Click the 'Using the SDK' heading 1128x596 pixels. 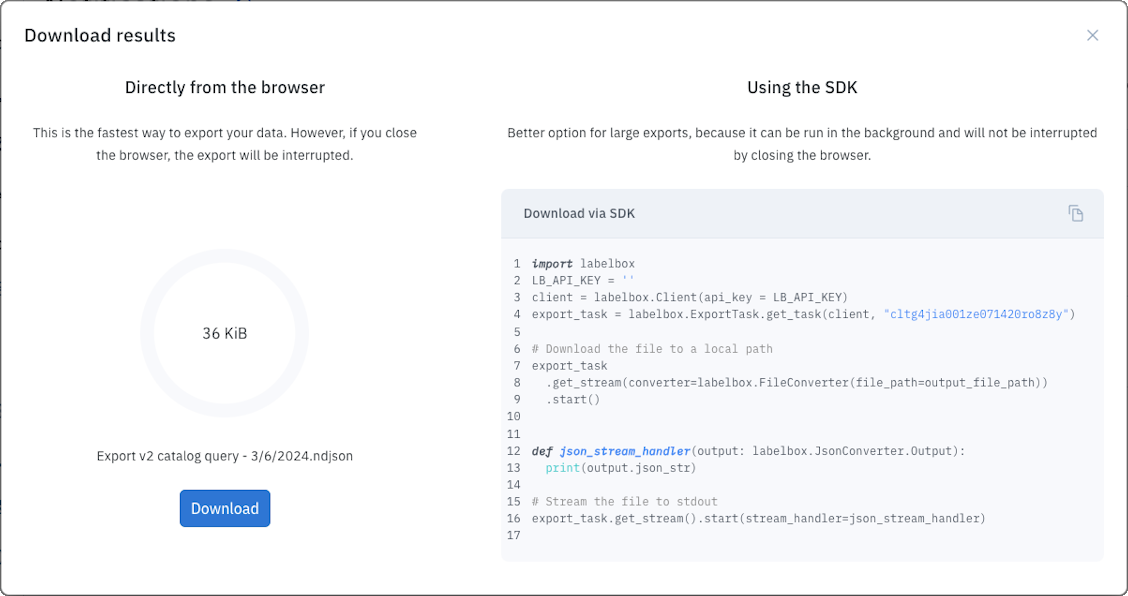(802, 87)
